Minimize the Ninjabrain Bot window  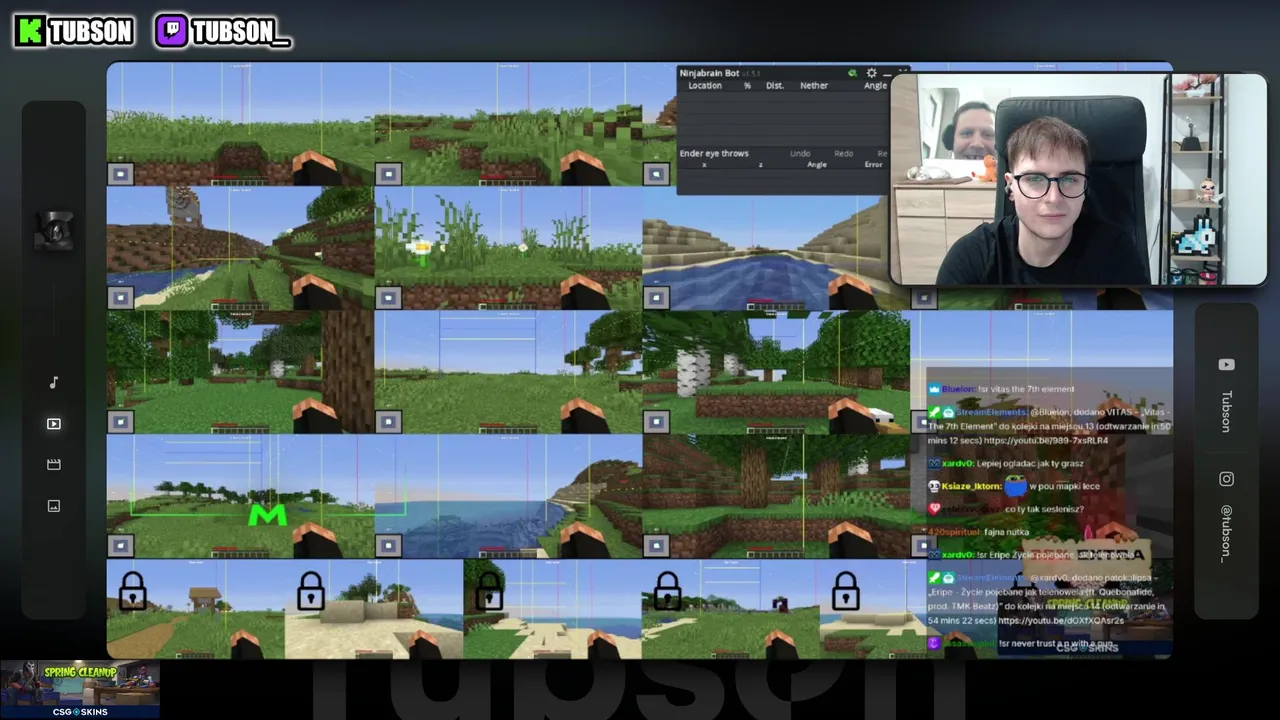pos(886,73)
